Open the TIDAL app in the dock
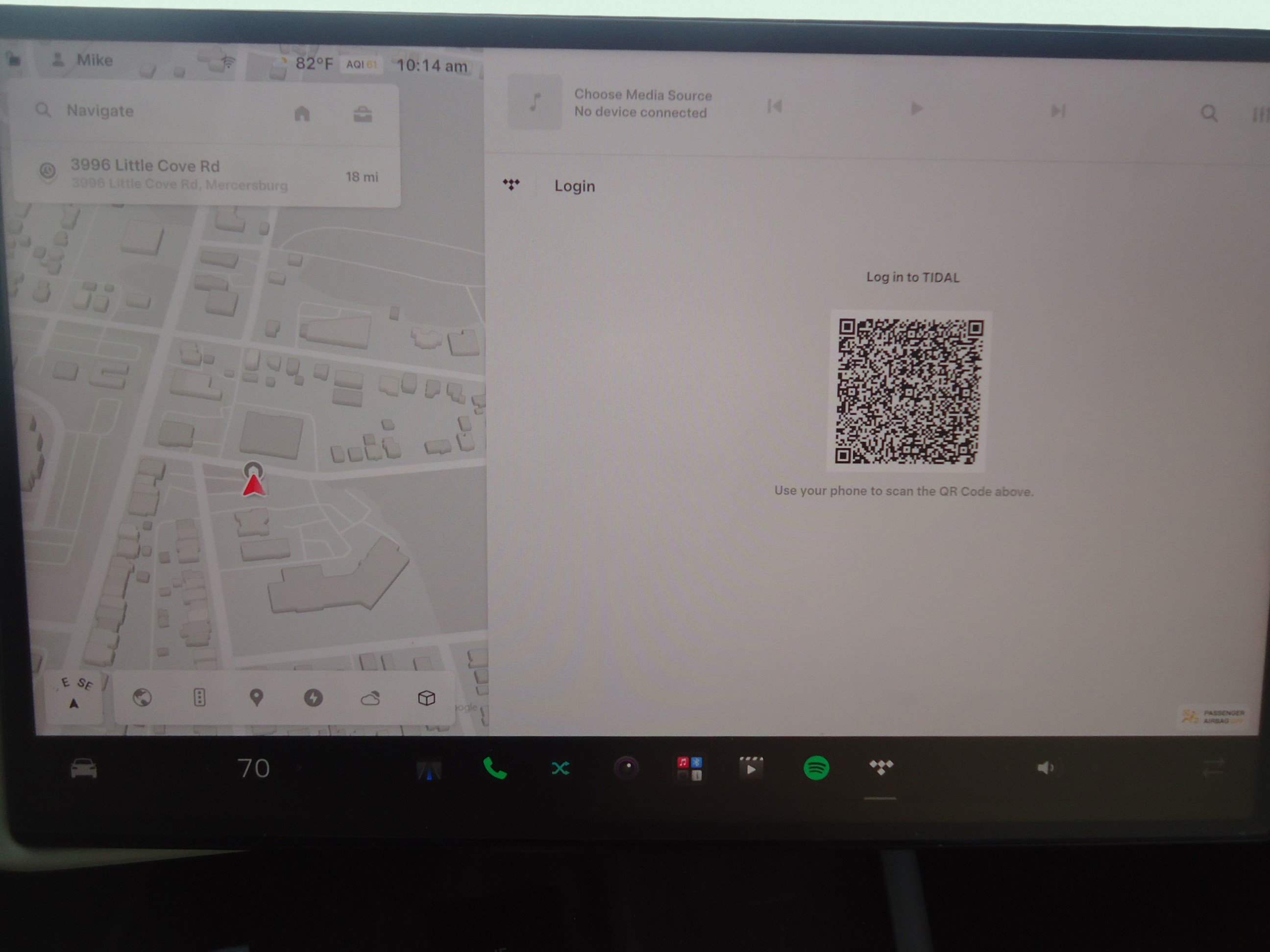1270x952 pixels. [x=881, y=768]
